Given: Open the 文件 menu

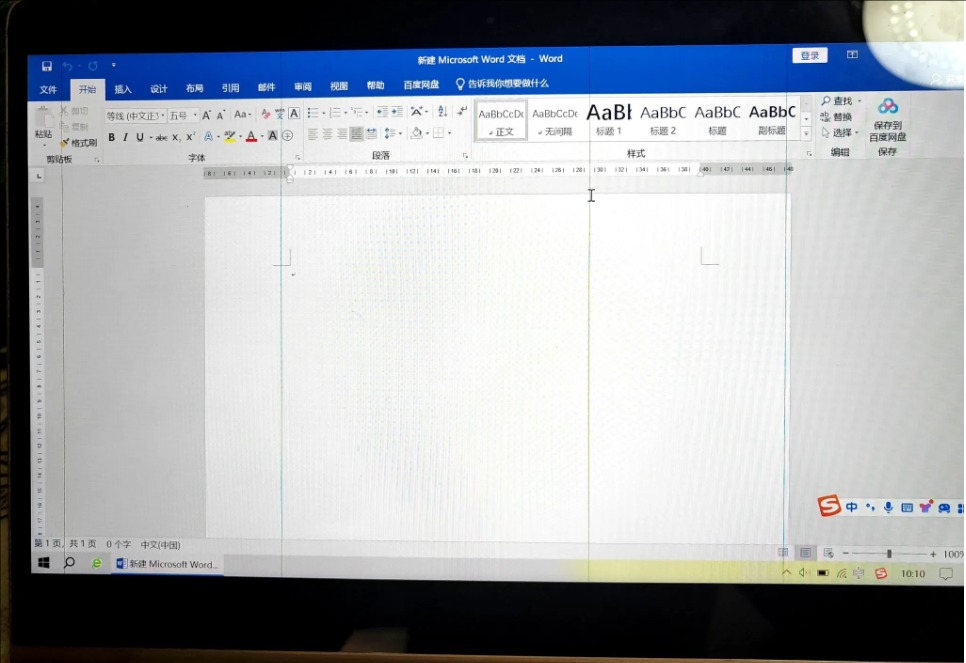Looking at the screenshot, I should coord(48,89).
